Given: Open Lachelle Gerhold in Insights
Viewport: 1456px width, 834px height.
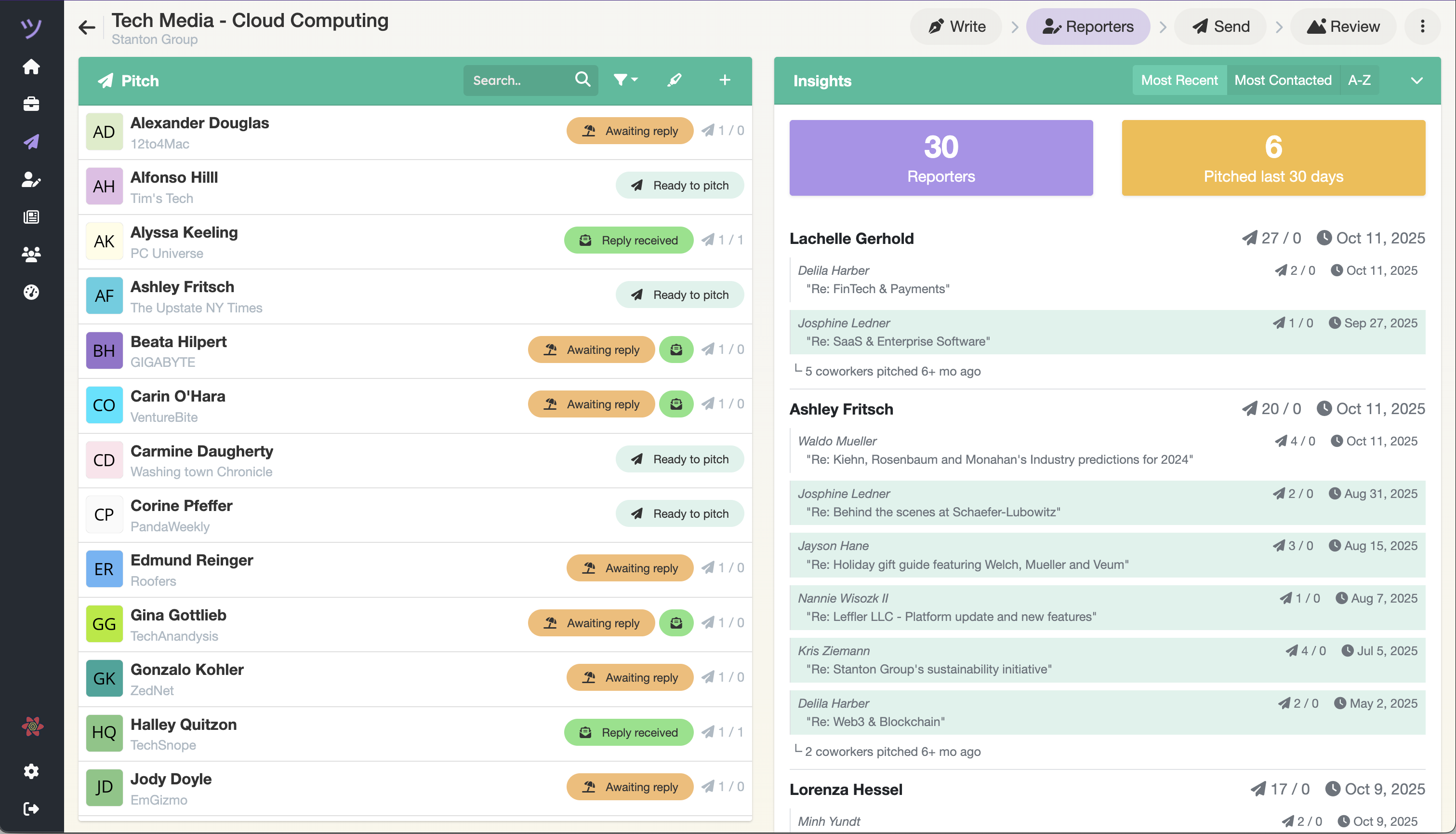Looking at the screenshot, I should (x=851, y=238).
